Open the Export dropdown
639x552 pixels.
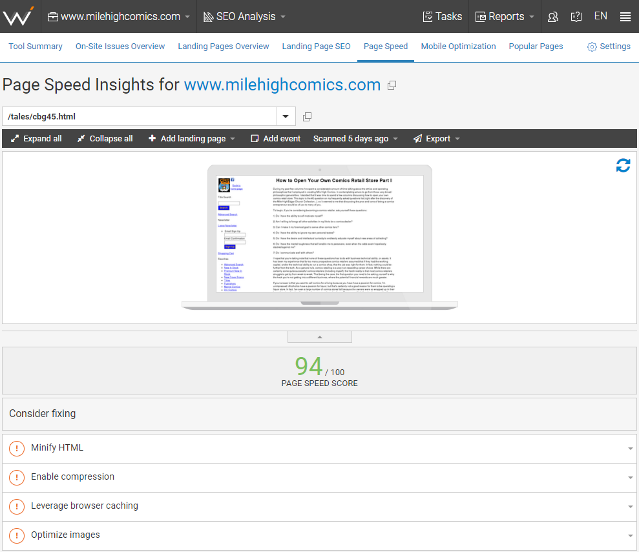tap(436, 139)
